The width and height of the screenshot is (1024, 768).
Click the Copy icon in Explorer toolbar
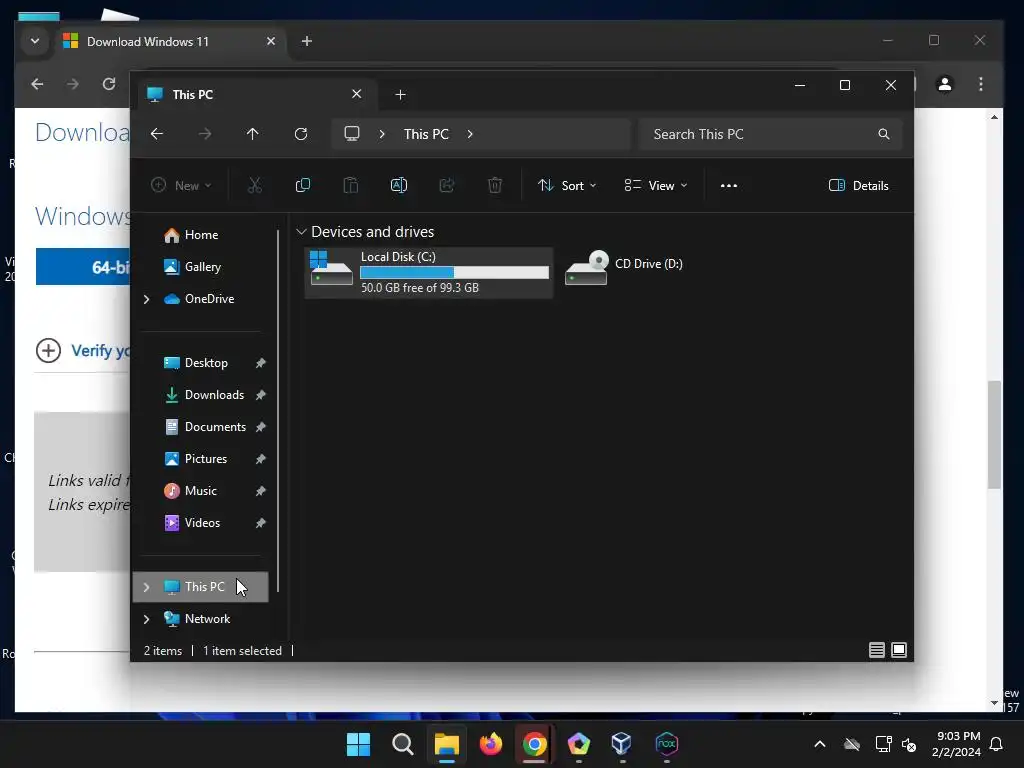302,185
